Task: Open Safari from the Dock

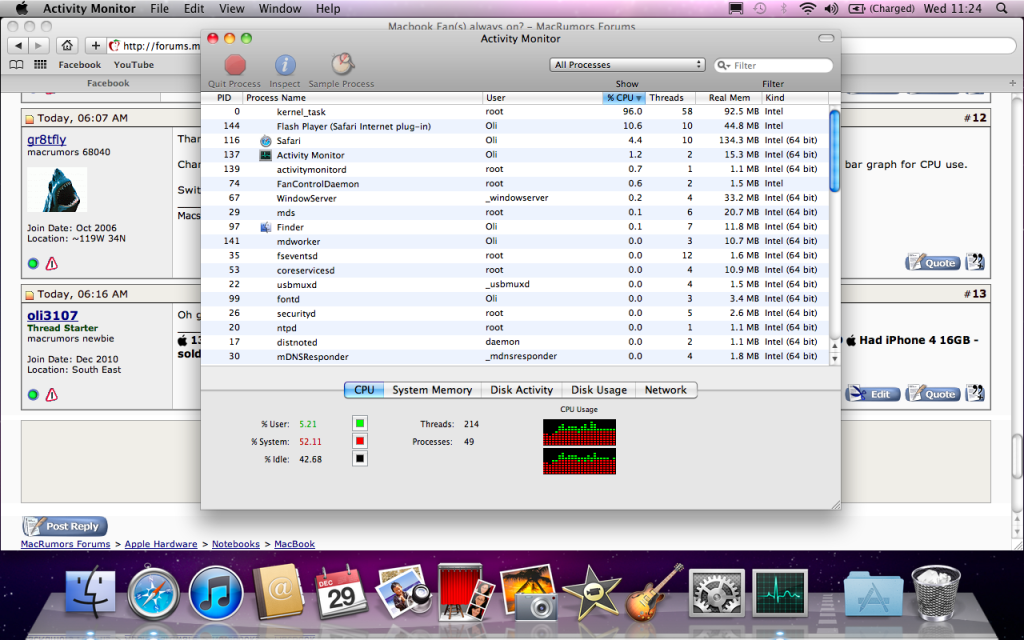Action: 153,593
